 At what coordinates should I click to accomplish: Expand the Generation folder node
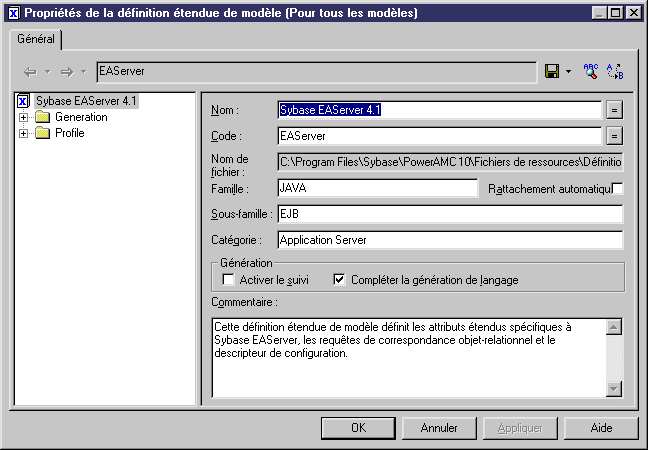click(24, 117)
